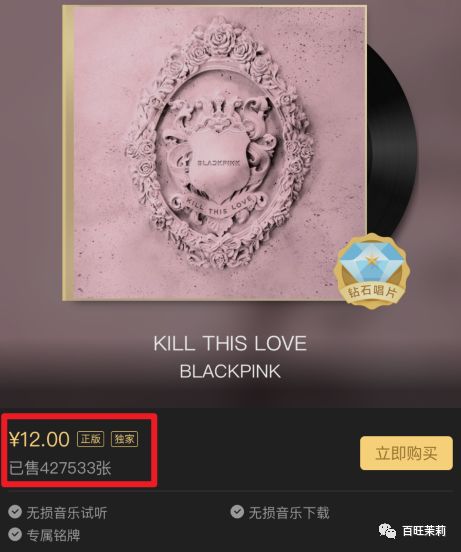Click the 无损音乐下载 feature text
The width and height of the screenshot is (461, 552).
[x=289, y=513]
